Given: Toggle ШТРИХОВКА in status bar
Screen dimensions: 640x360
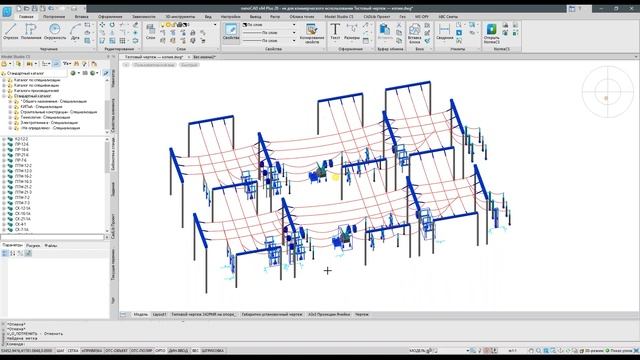Looking at the screenshot, I should pos(213,351).
